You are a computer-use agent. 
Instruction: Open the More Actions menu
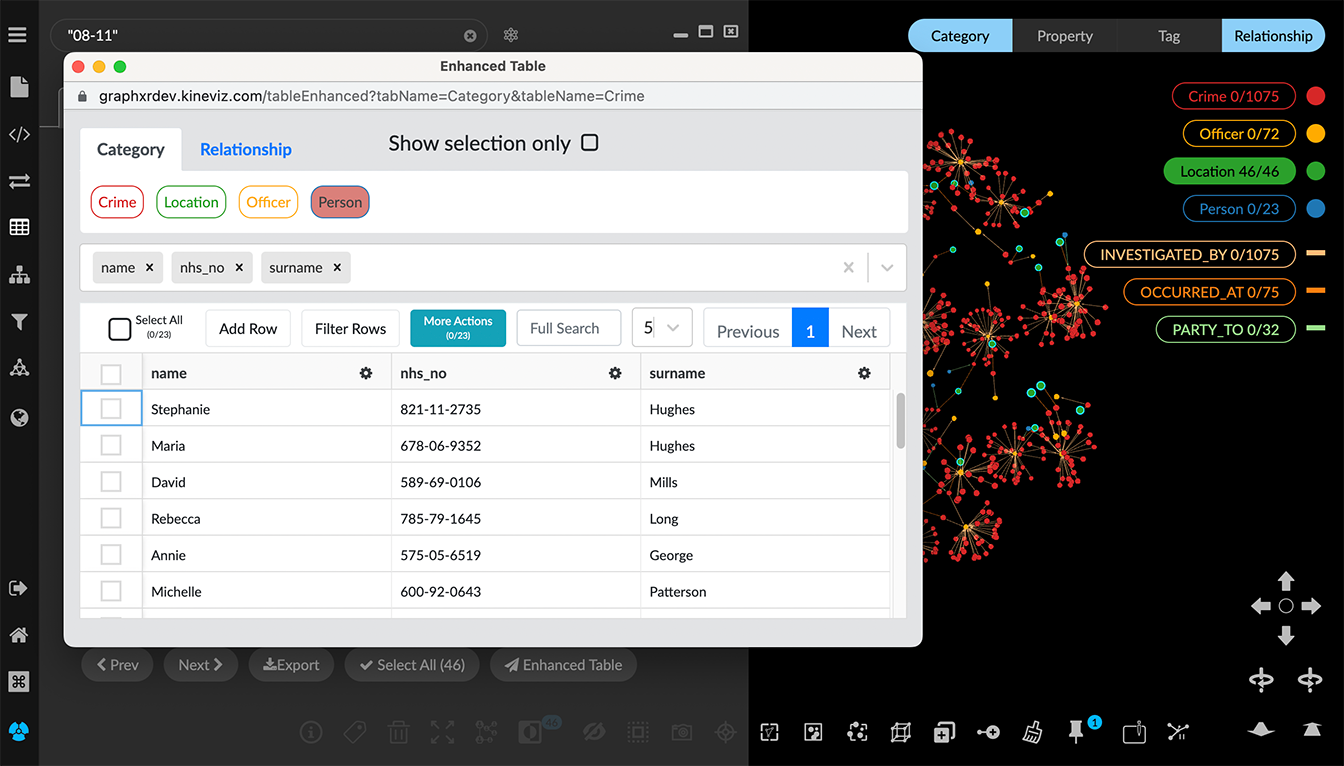point(458,328)
